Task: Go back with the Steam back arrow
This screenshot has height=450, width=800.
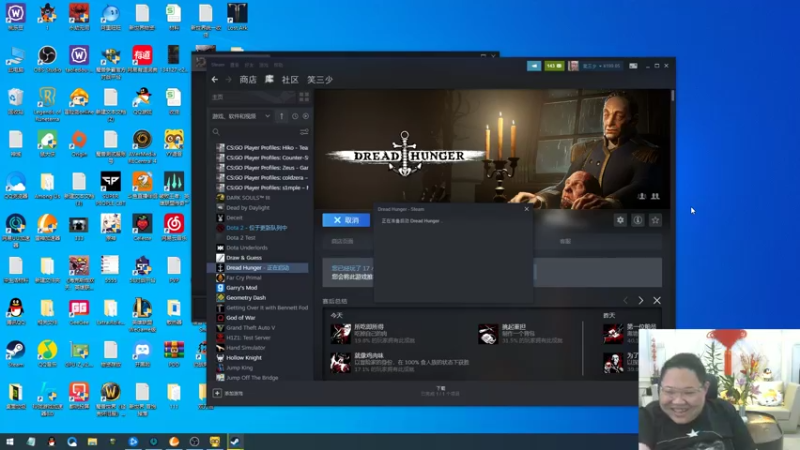Action: click(x=215, y=80)
